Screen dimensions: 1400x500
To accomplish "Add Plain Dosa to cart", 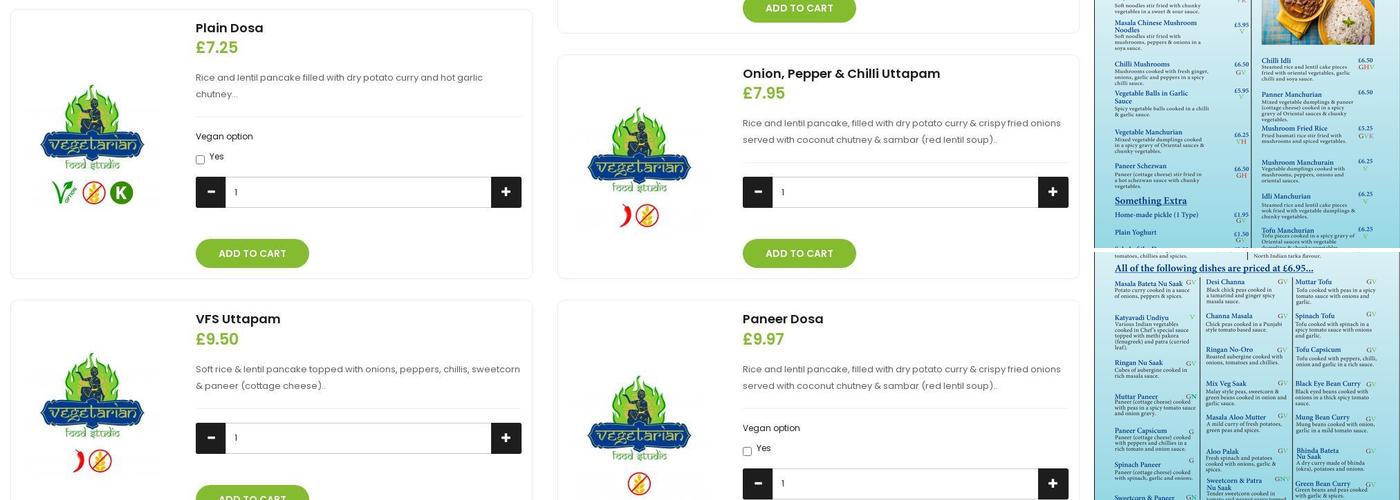I will coord(252,254).
